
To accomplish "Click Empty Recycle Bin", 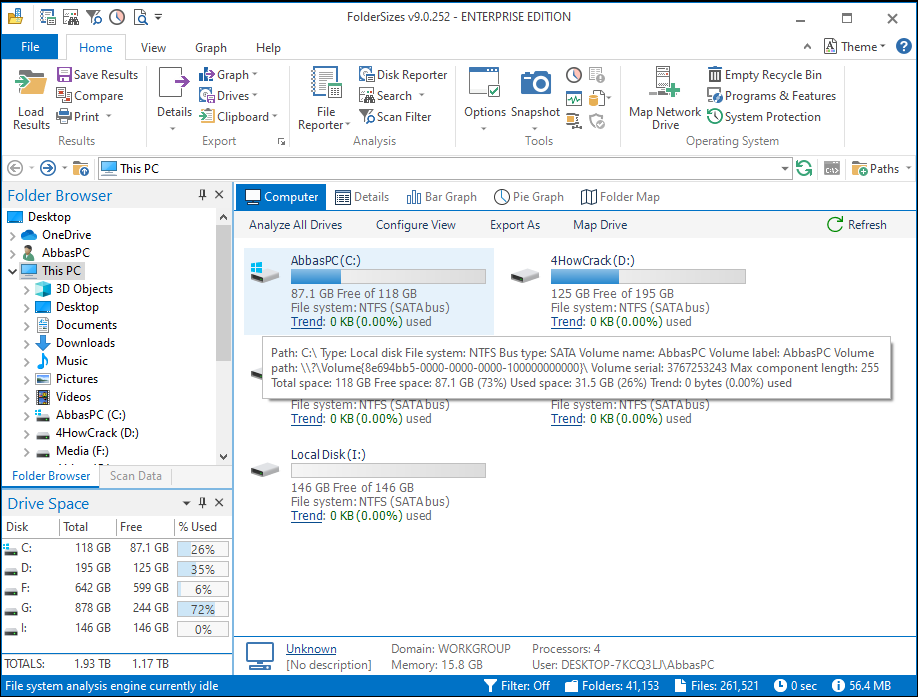I will click(765, 75).
